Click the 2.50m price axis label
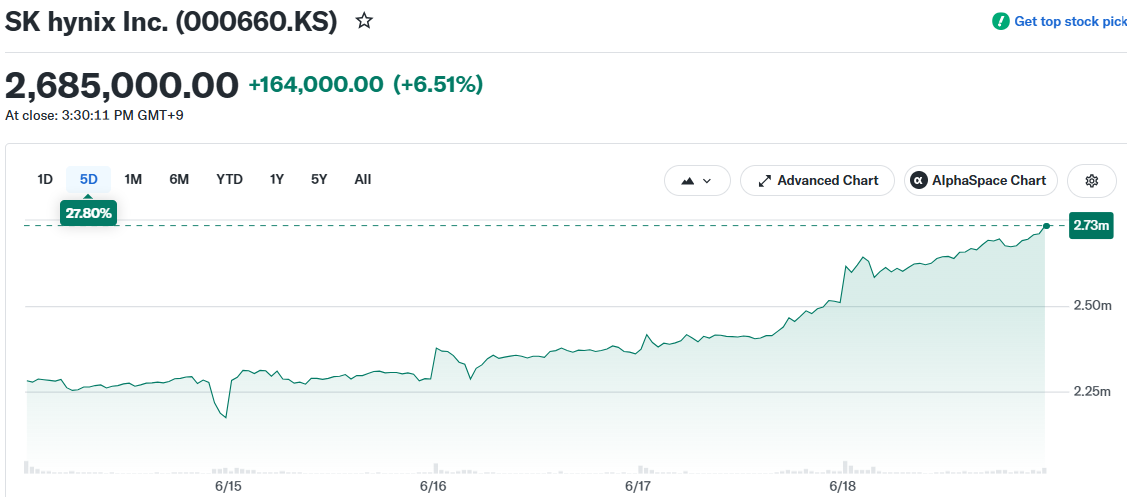The width and height of the screenshot is (1127, 497). pyautogui.click(x=1091, y=306)
